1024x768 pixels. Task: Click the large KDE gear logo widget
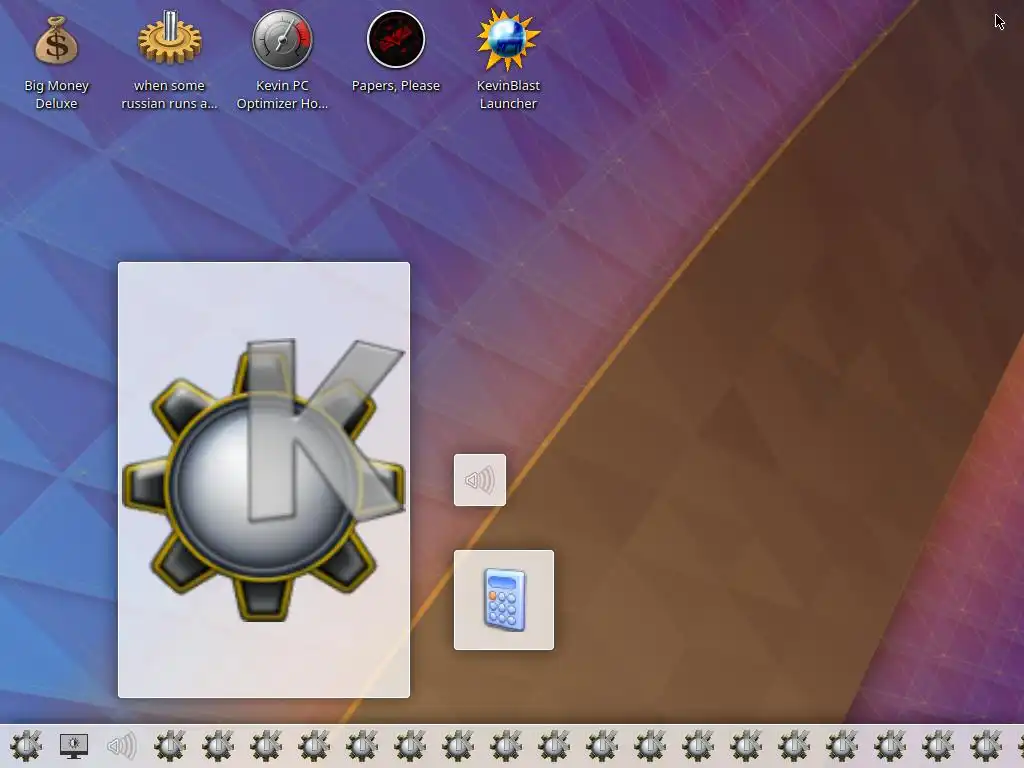264,480
